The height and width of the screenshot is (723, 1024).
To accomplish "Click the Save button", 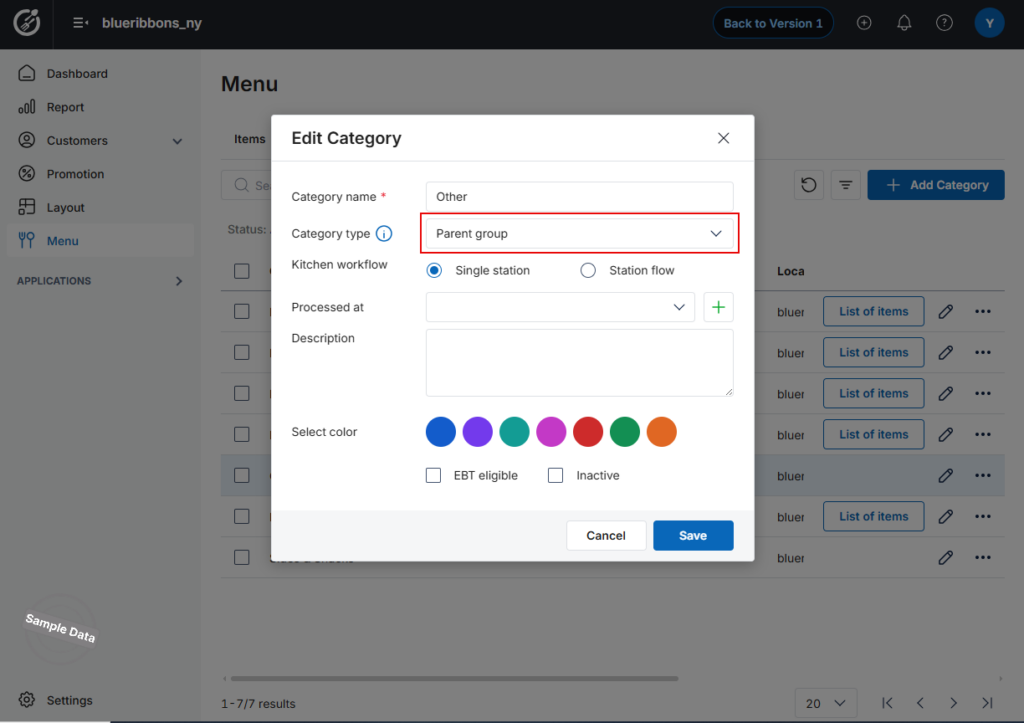I will (x=693, y=536).
